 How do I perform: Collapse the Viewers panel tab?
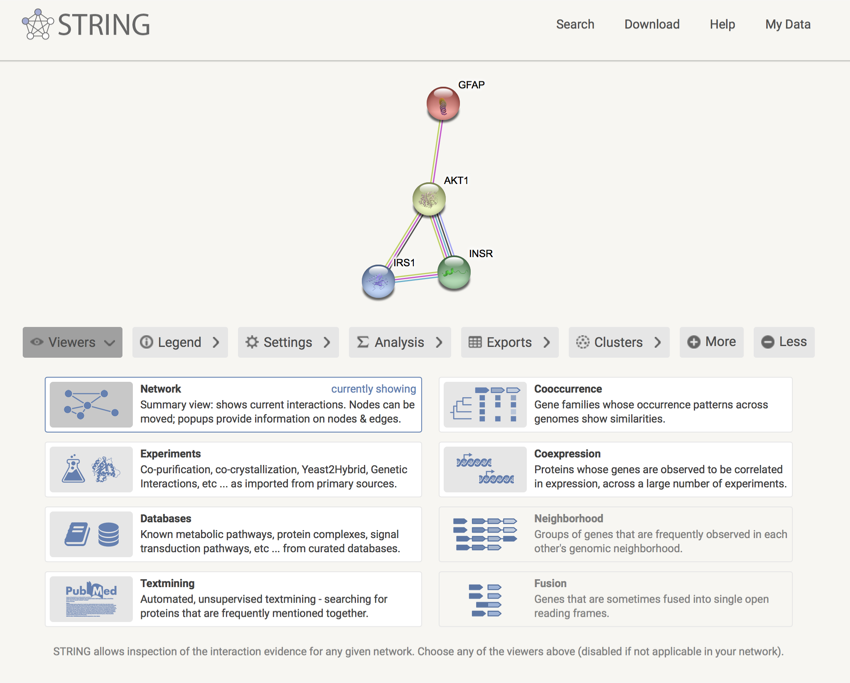tap(73, 342)
